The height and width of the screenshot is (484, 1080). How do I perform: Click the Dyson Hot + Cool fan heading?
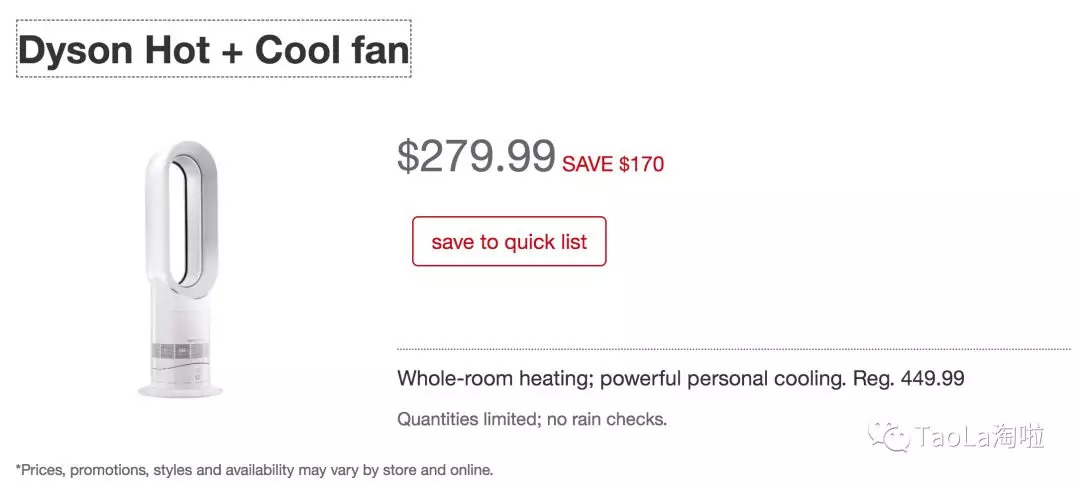coord(214,50)
